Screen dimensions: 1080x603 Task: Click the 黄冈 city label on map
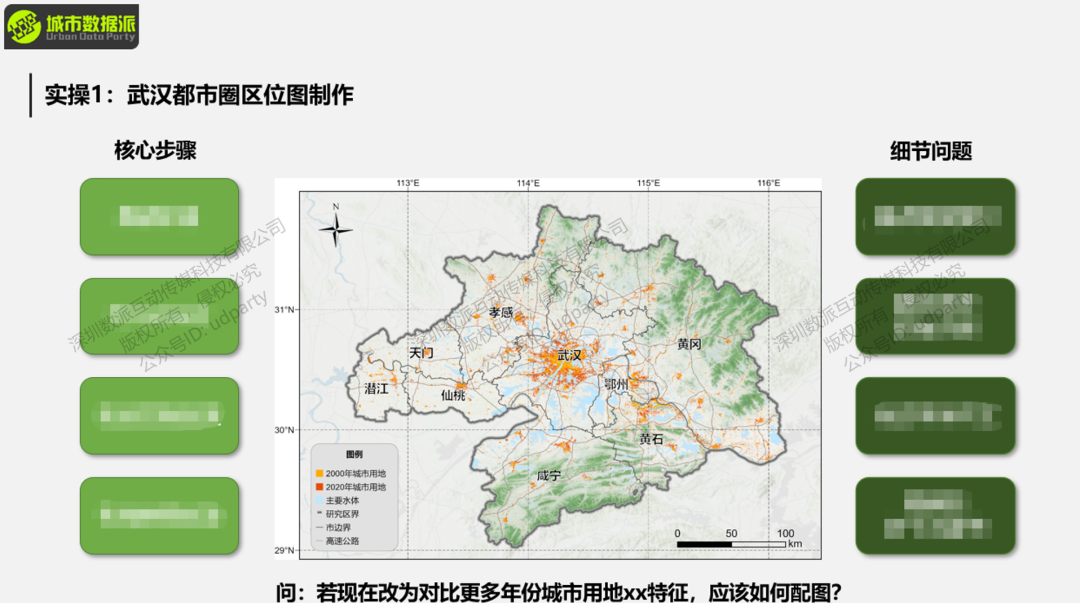coord(689,343)
